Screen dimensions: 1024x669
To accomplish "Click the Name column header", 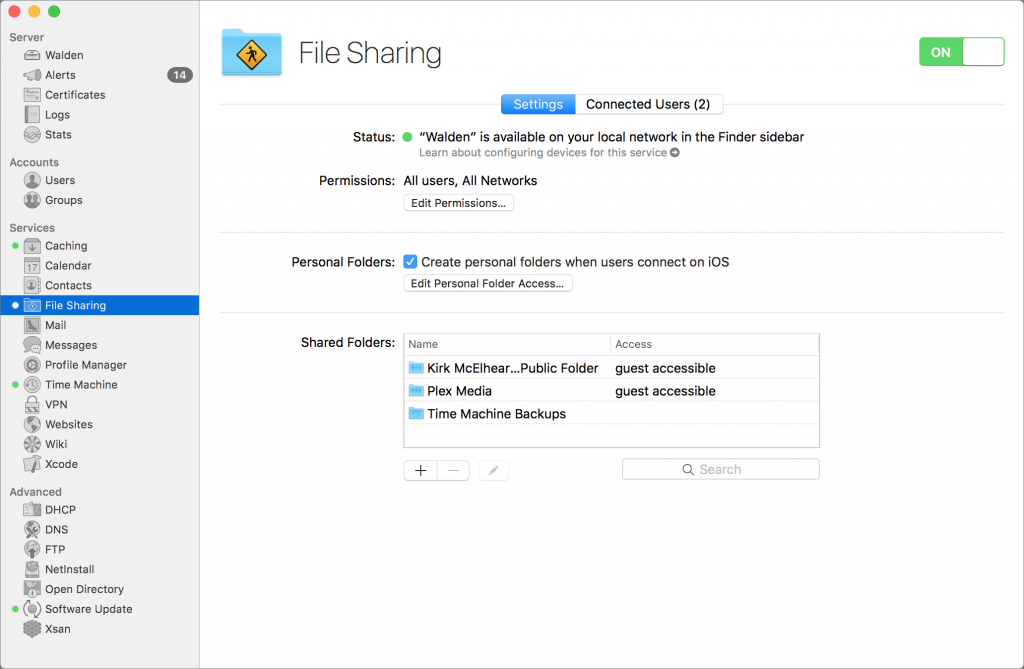I will [507, 344].
